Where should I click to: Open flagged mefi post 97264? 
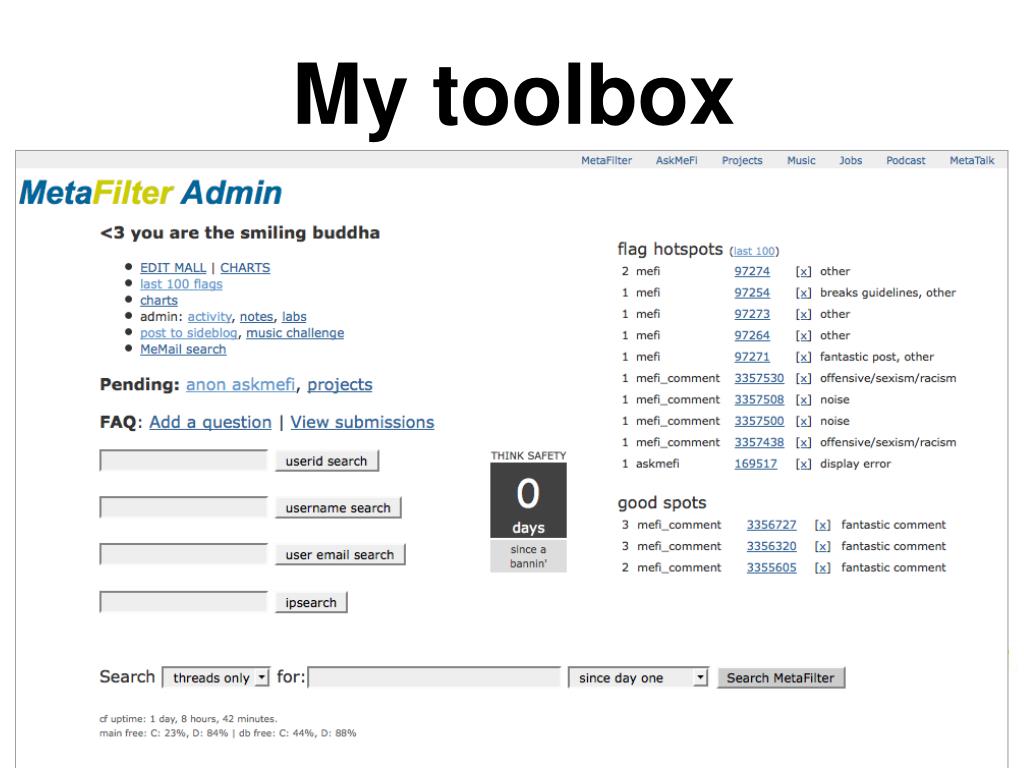tap(752, 336)
